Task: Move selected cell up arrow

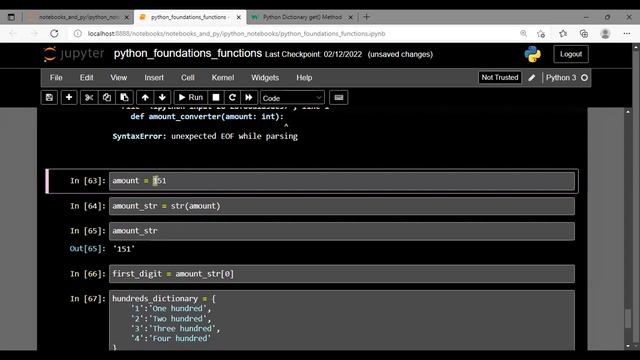Action: (x=145, y=98)
